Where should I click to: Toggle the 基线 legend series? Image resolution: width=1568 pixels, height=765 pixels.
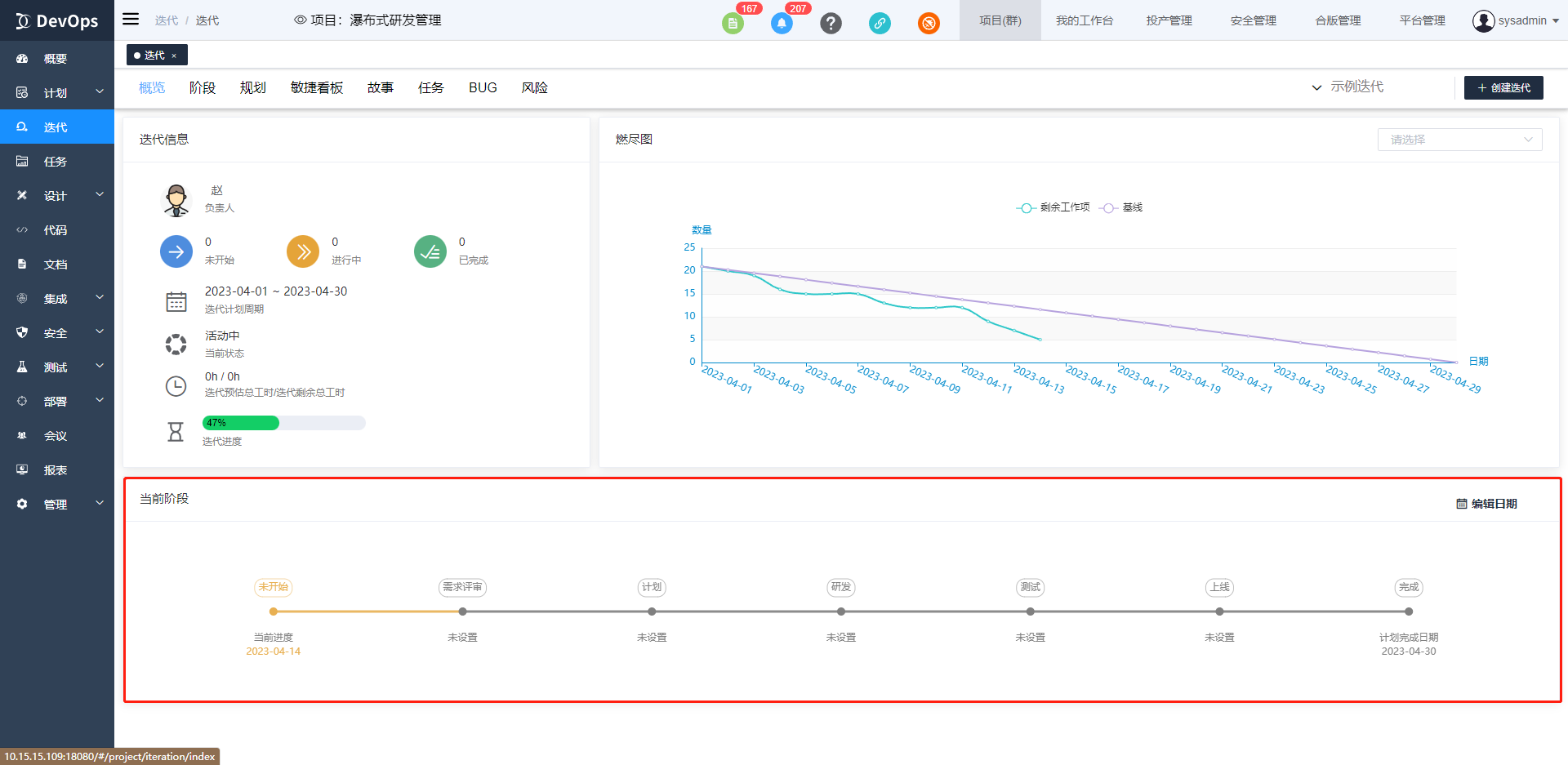pyautogui.click(x=1121, y=207)
